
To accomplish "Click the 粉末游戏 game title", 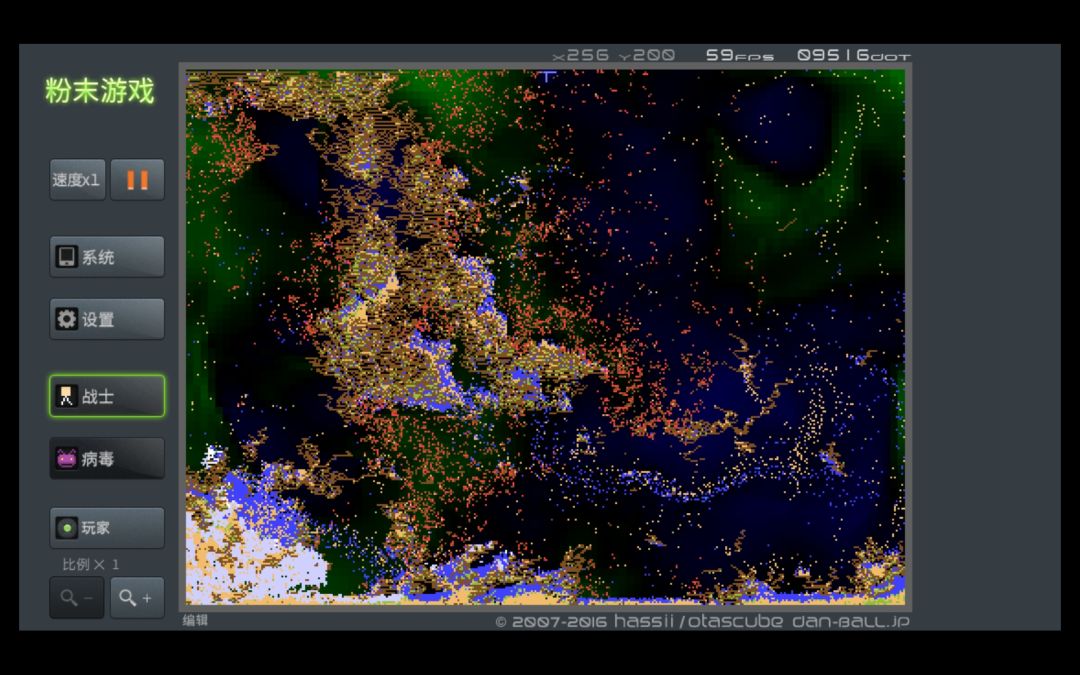I will [x=100, y=91].
